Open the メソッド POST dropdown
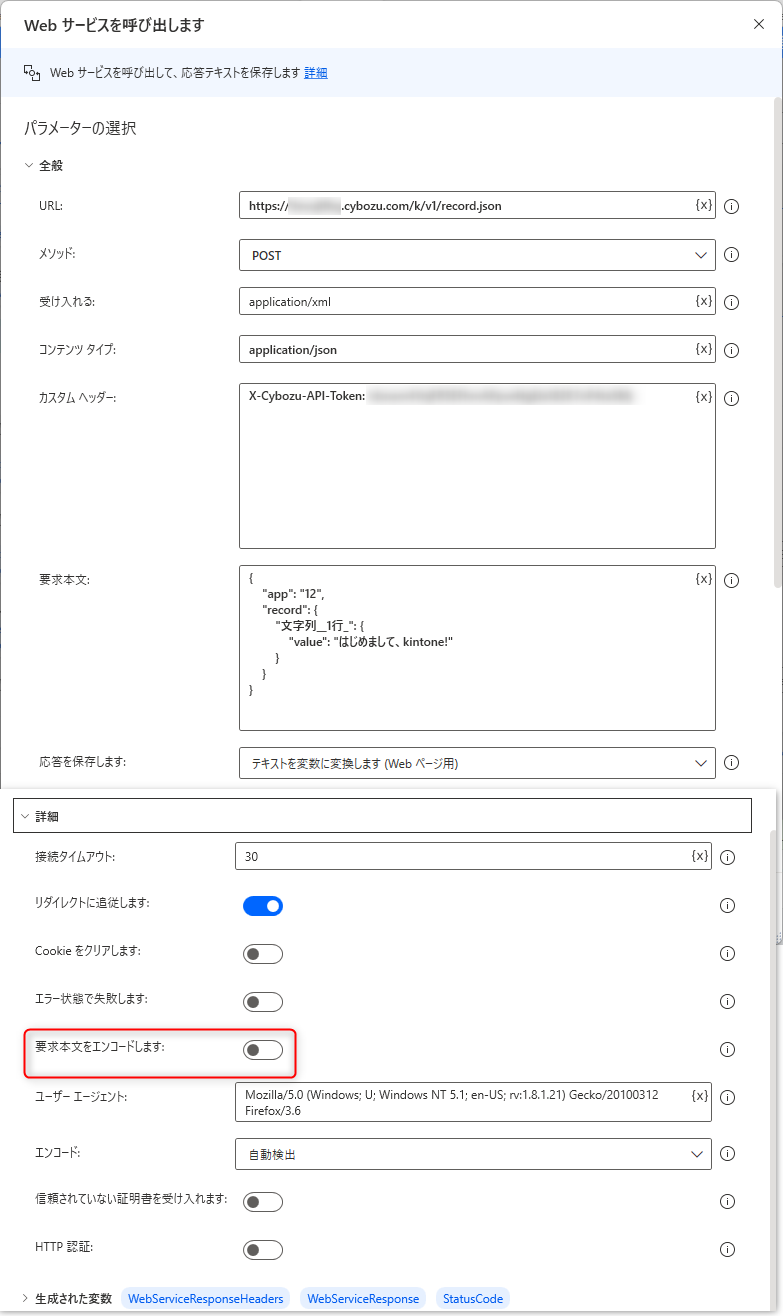Viewport: 783px width, 1316px height. [477, 255]
